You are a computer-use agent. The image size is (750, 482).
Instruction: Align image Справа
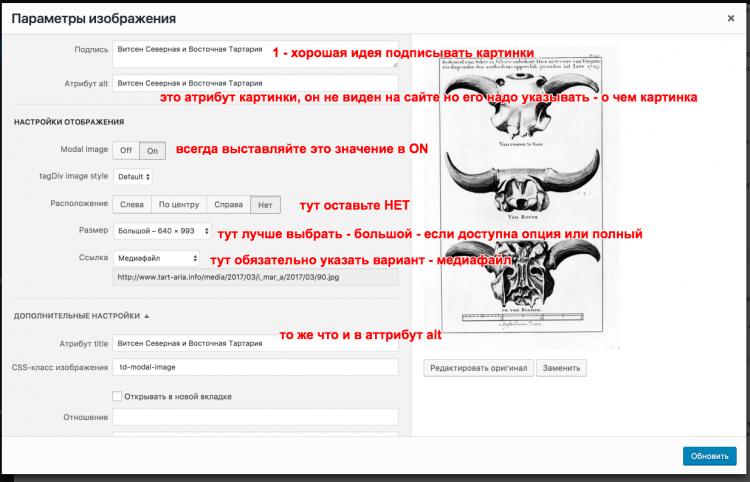[x=229, y=205]
